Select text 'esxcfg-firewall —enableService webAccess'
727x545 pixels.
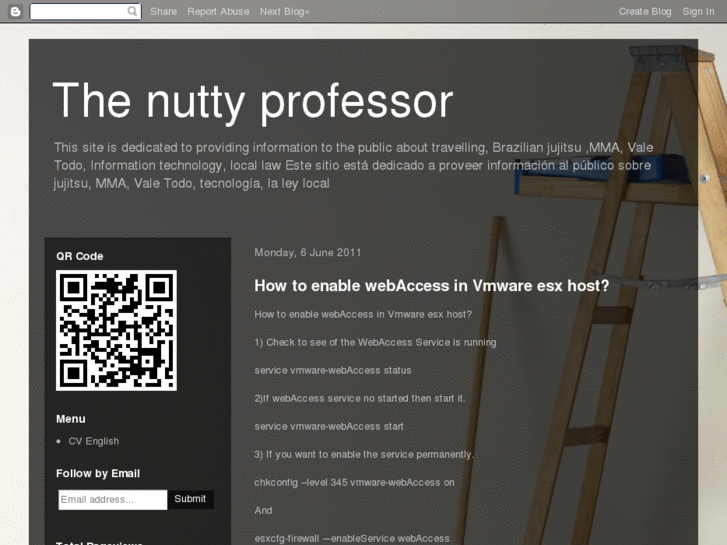(x=352, y=539)
